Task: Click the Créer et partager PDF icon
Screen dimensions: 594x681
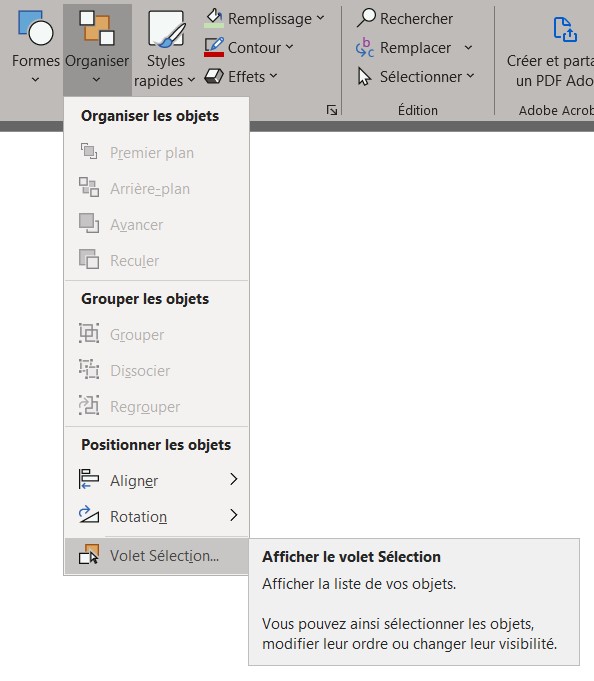Action: (x=565, y=30)
